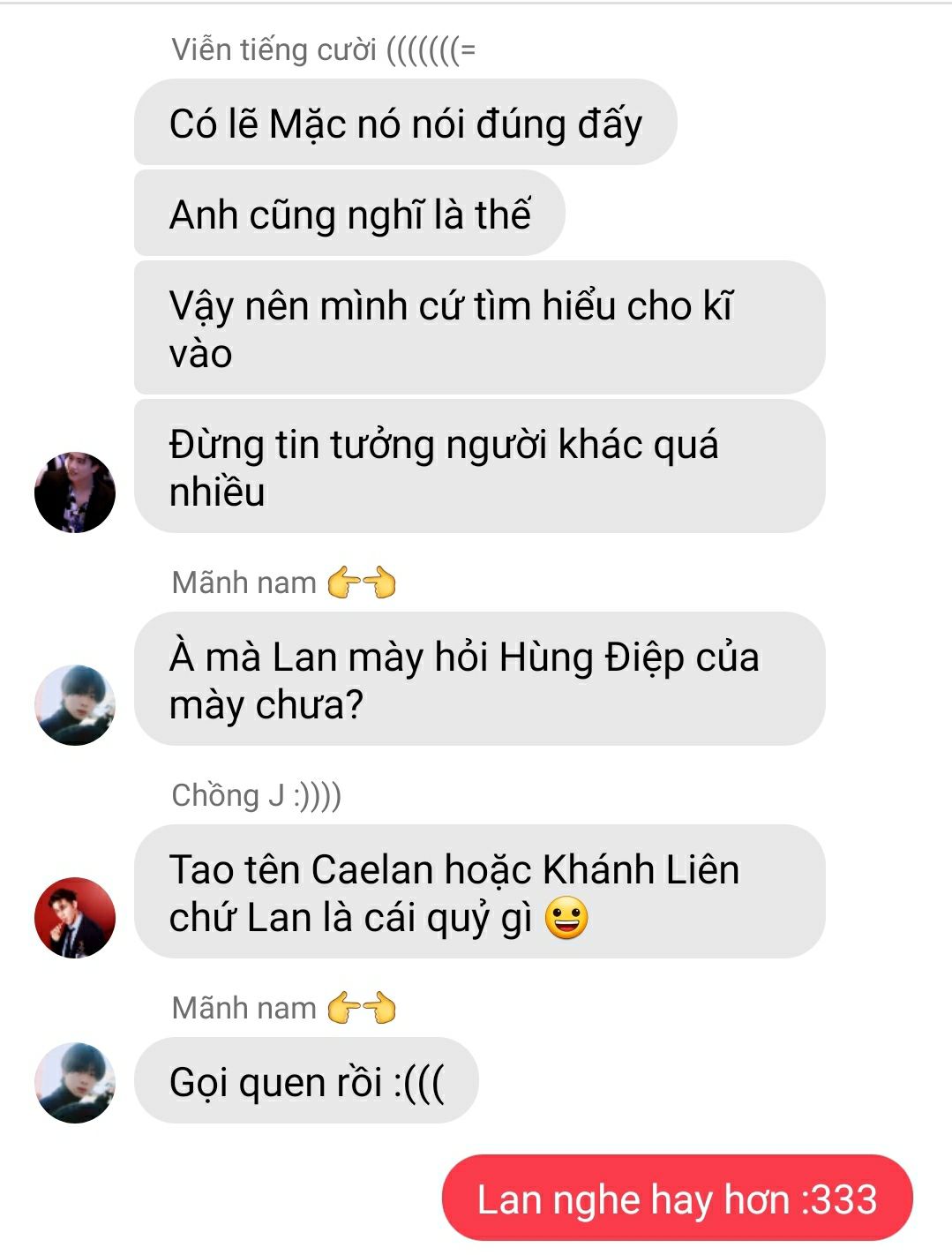Viewport: 952px width, 1255px height.
Task: Tap pointing-fingers emoji by second 'Mãnh nam' name
Action: [x=362, y=1008]
